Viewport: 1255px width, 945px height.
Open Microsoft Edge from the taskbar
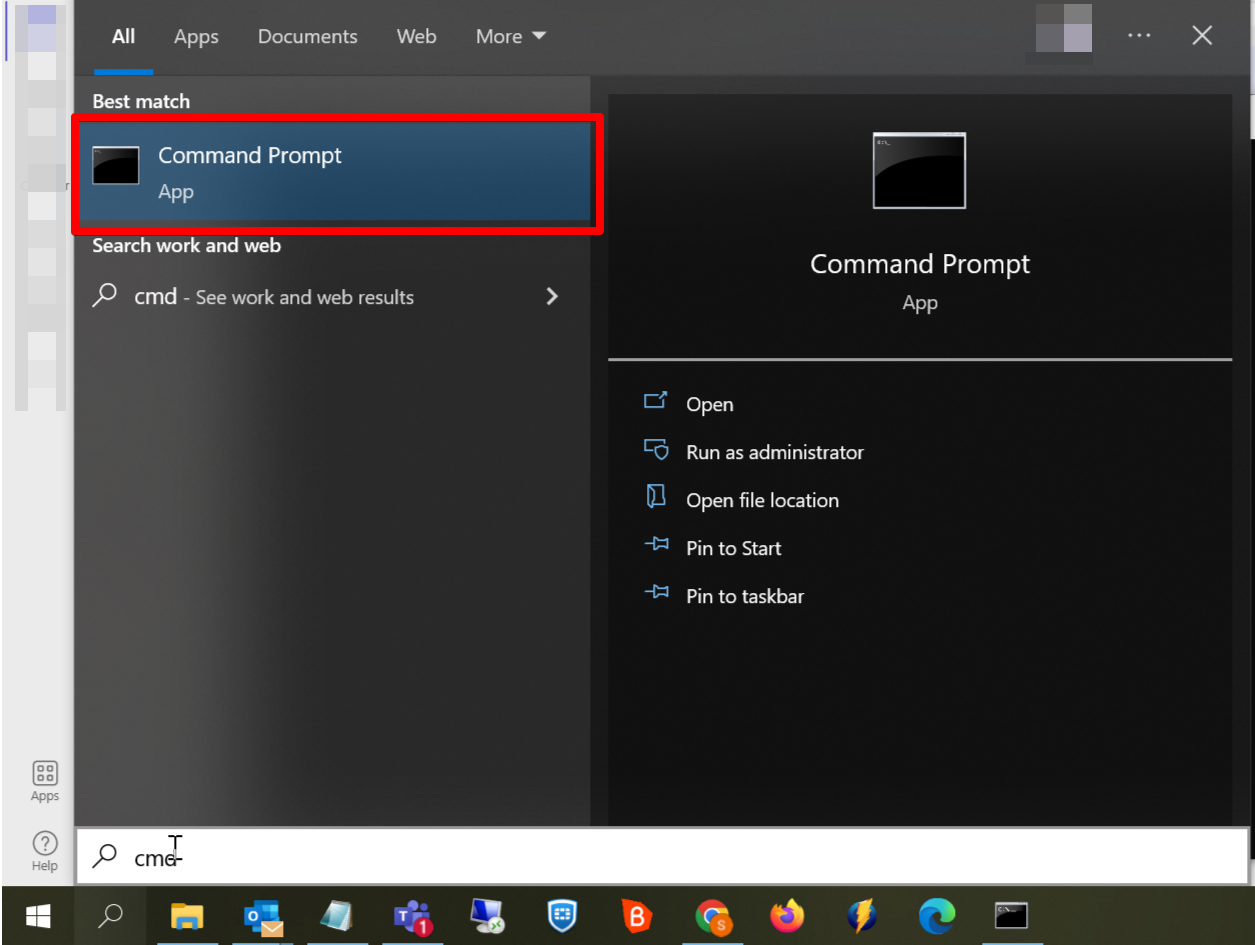coord(937,915)
